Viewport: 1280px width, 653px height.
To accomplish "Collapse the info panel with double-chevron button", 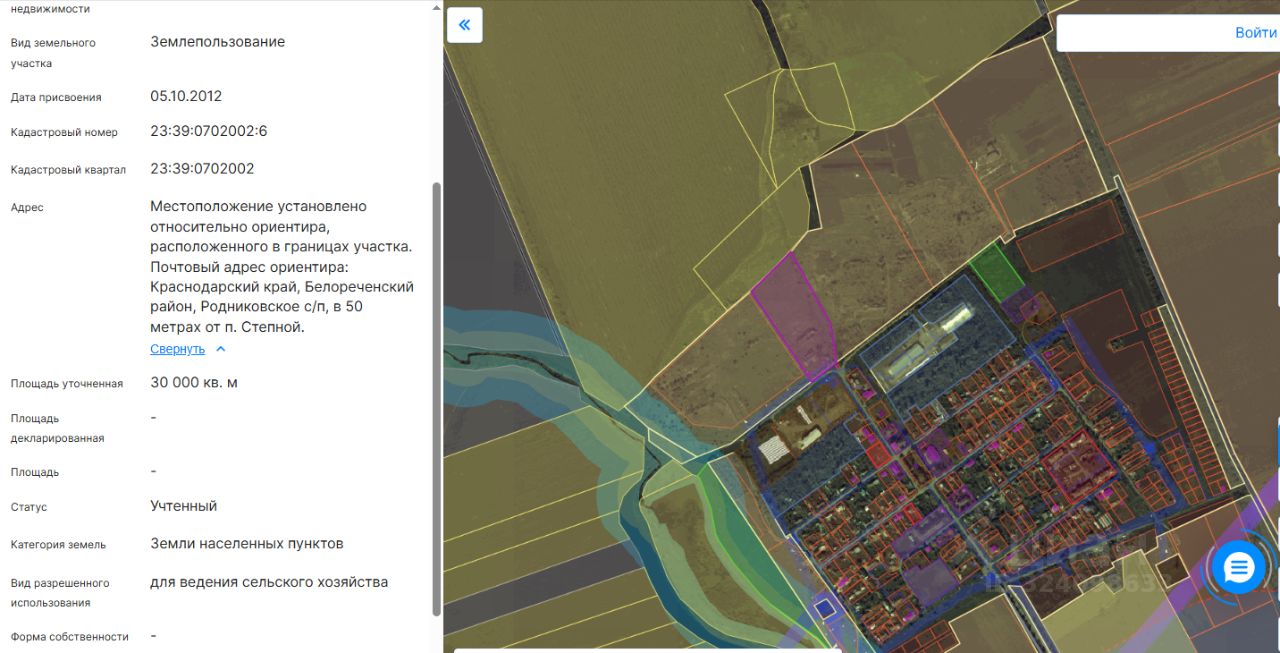I will (465, 25).
